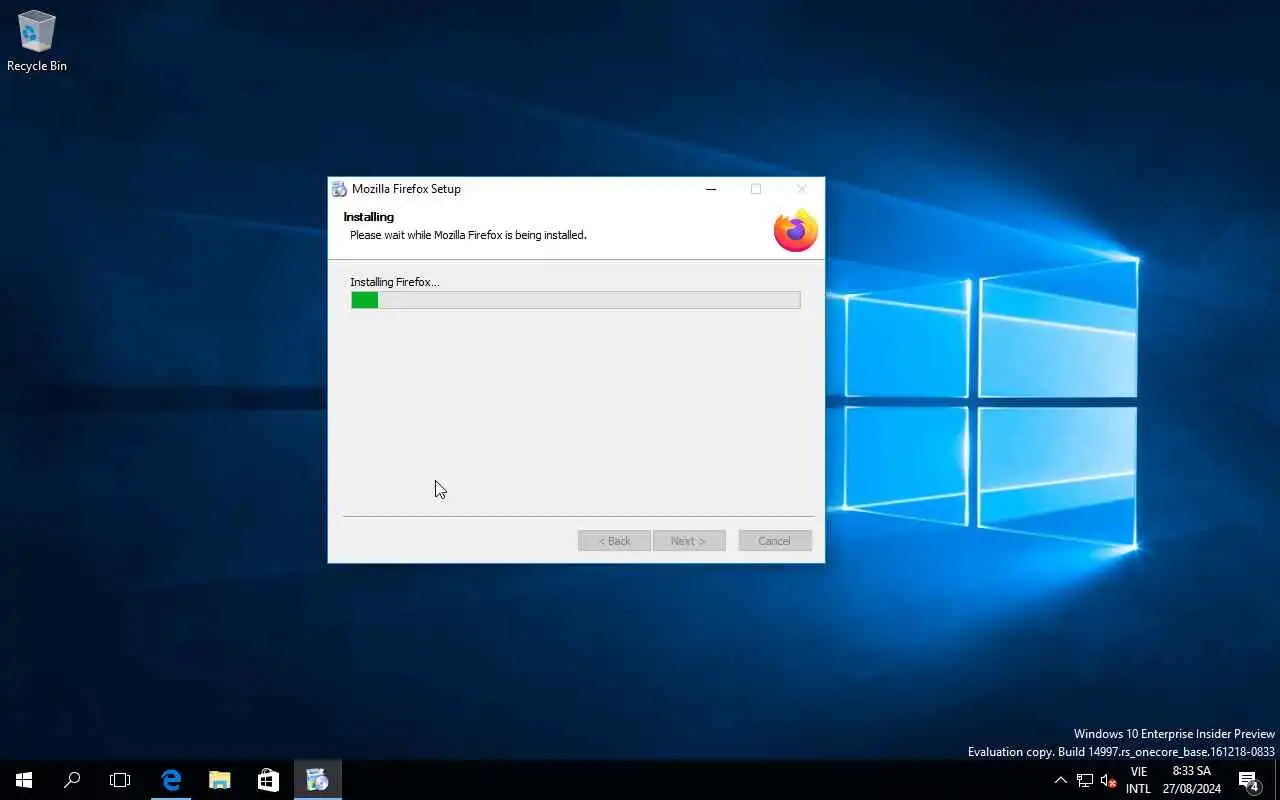Open the network status tray icon
This screenshot has width=1280, height=800.
pyautogui.click(x=1085, y=780)
